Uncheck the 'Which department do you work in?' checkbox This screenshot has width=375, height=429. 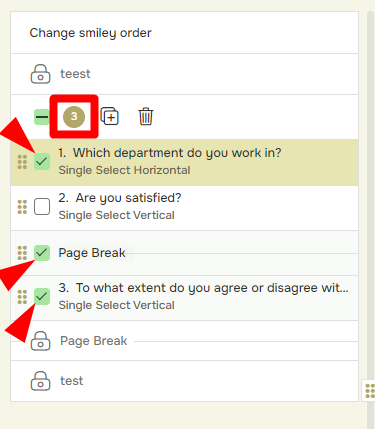pyautogui.click(x=42, y=162)
